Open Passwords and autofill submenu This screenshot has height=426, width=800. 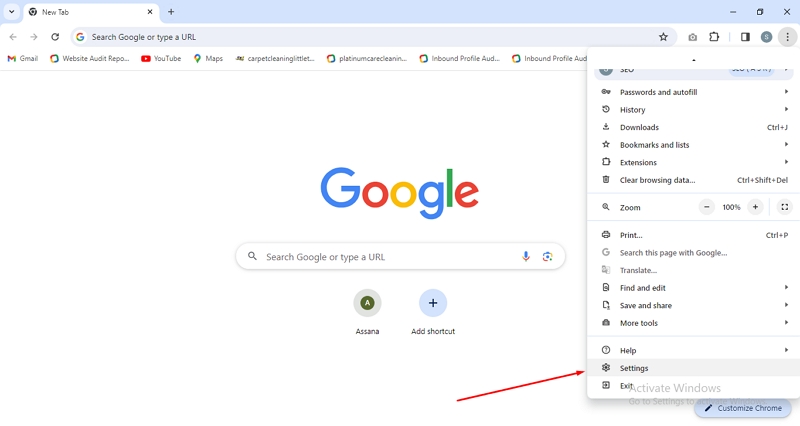coord(694,92)
